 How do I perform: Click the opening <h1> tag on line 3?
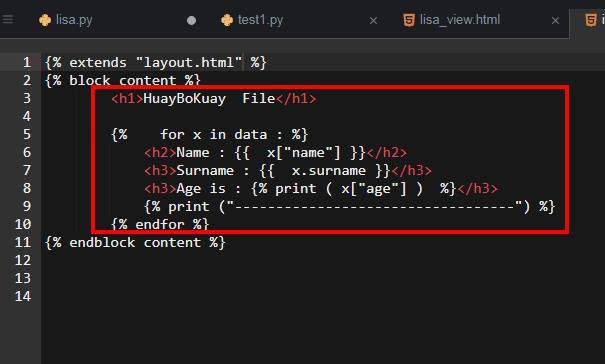coord(127,98)
